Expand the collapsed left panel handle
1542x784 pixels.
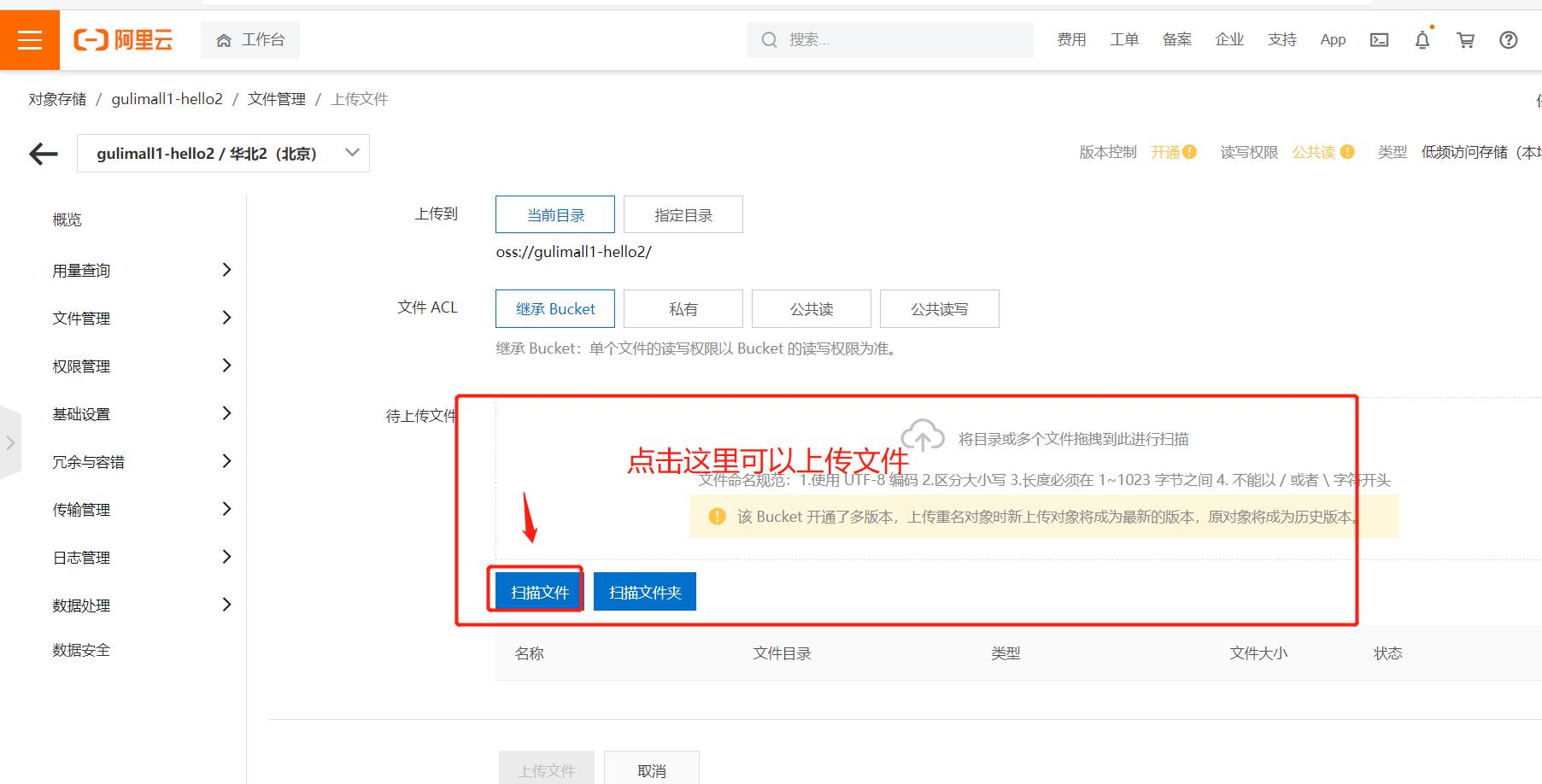pos(10,443)
